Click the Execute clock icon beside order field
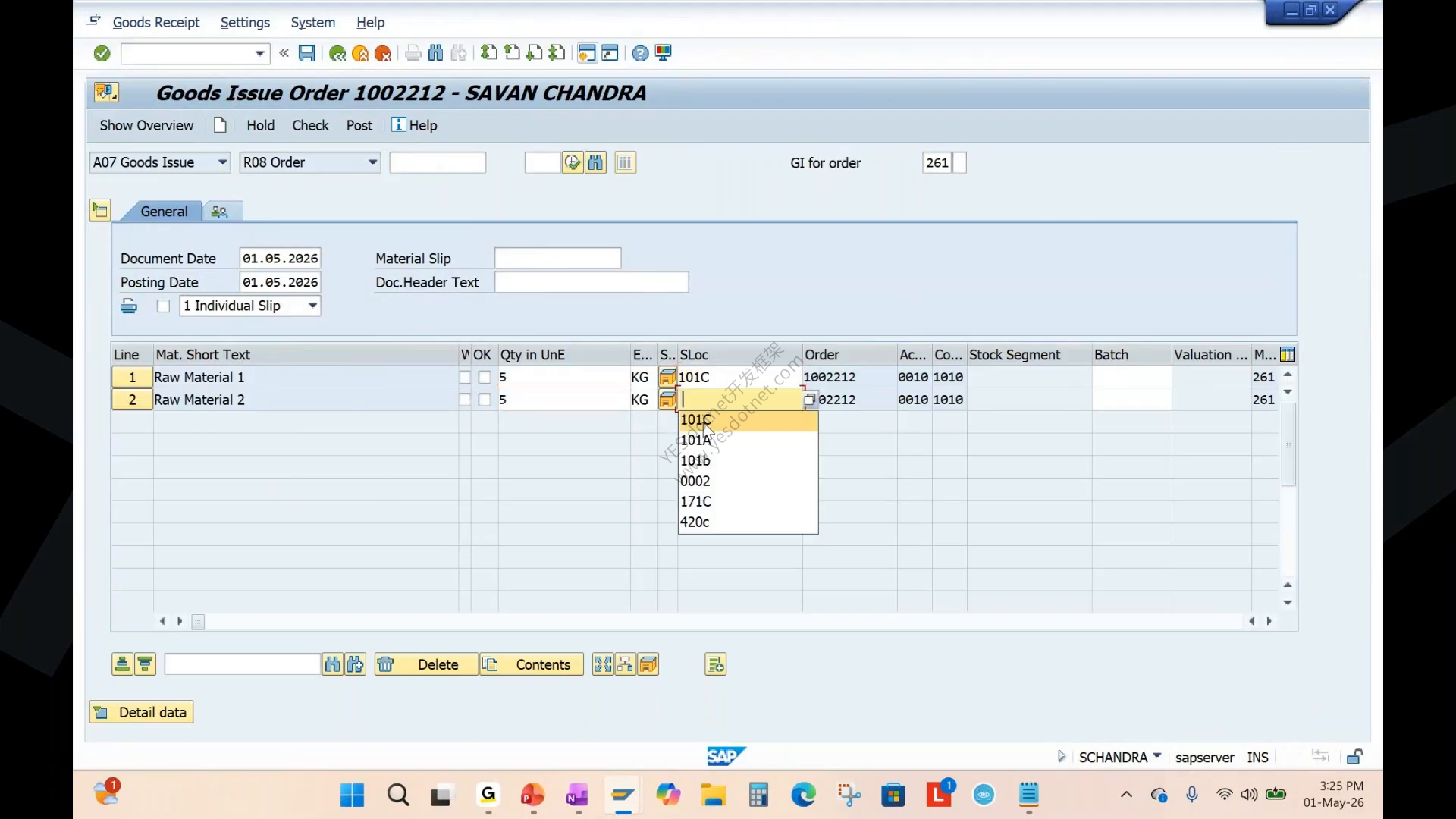1456x819 pixels. click(x=573, y=162)
